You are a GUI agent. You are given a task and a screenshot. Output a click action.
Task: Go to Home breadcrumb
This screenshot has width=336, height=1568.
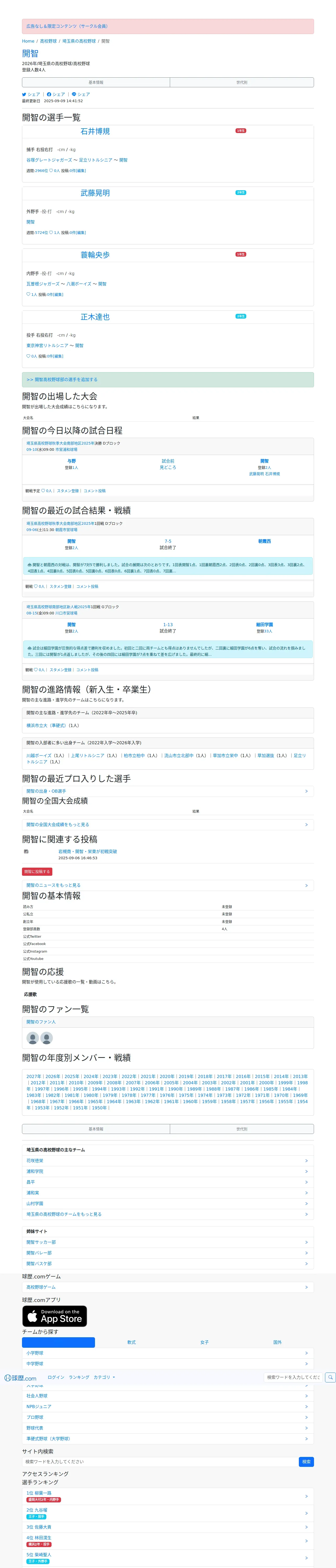click(28, 41)
